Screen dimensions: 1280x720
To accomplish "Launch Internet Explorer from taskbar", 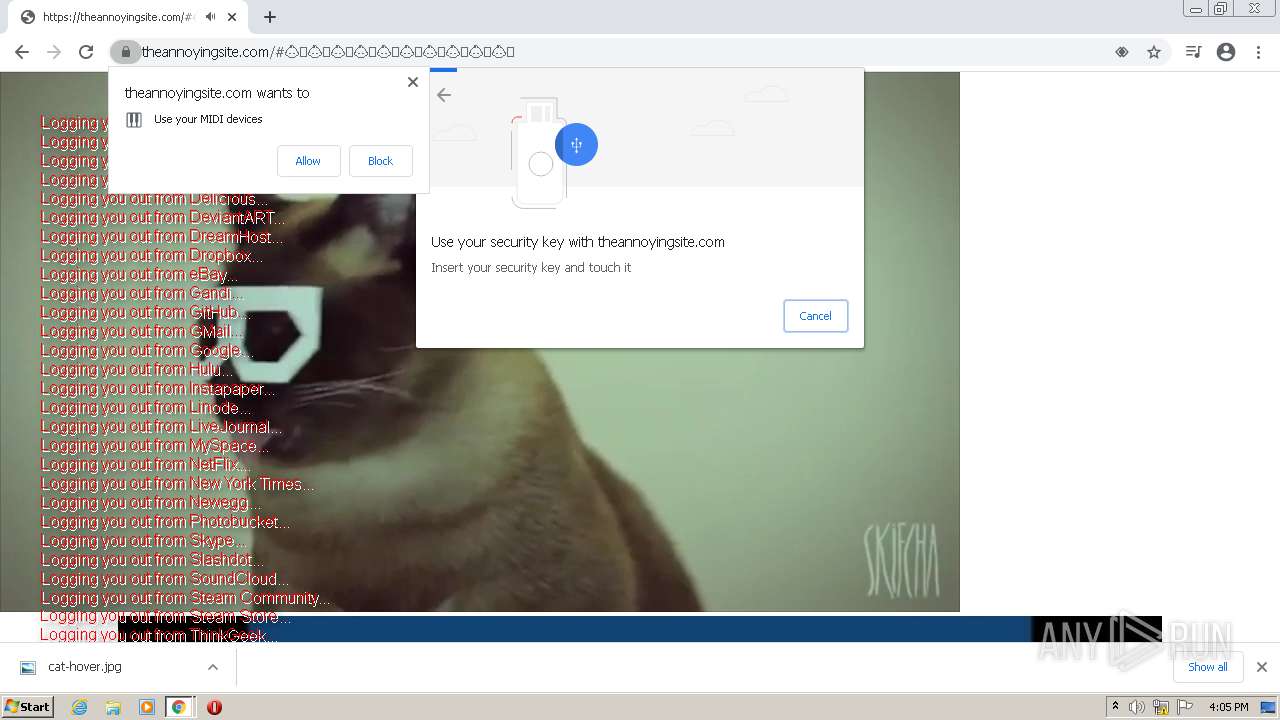I will click(x=79, y=707).
